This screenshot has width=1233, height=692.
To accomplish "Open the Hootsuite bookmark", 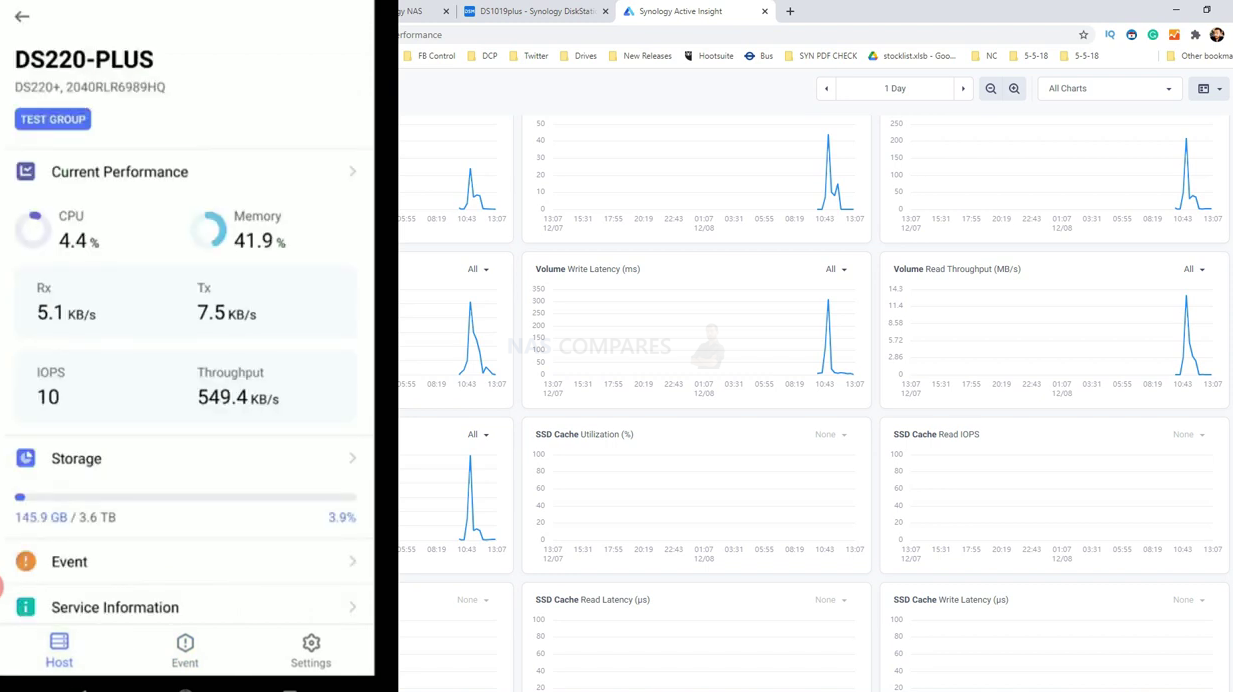I will (x=709, y=56).
